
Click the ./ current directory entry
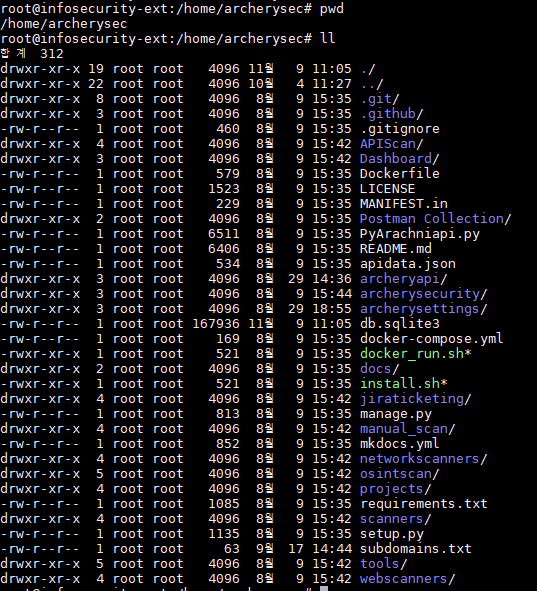click(x=367, y=69)
